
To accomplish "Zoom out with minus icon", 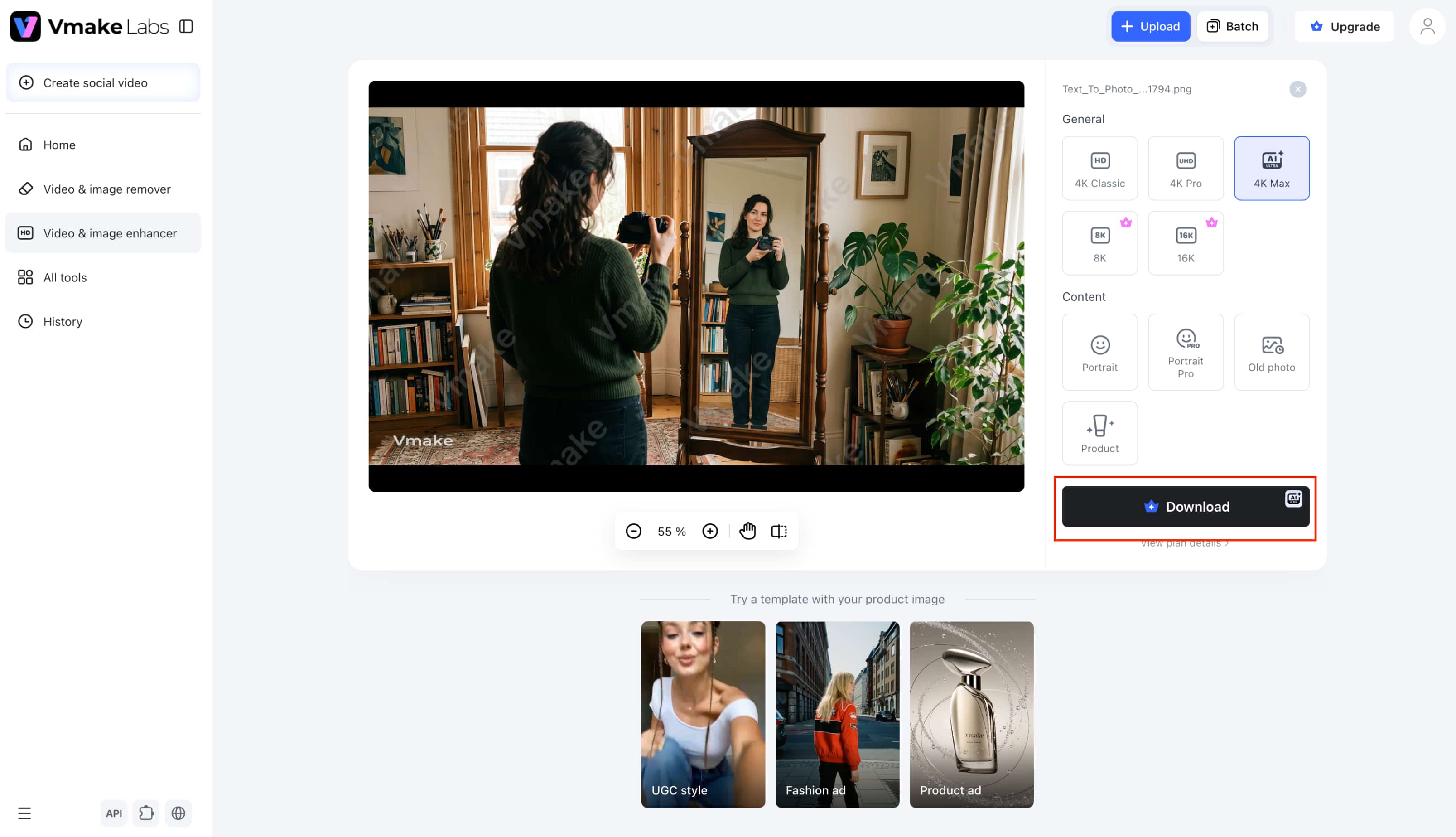I will [x=633, y=531].
